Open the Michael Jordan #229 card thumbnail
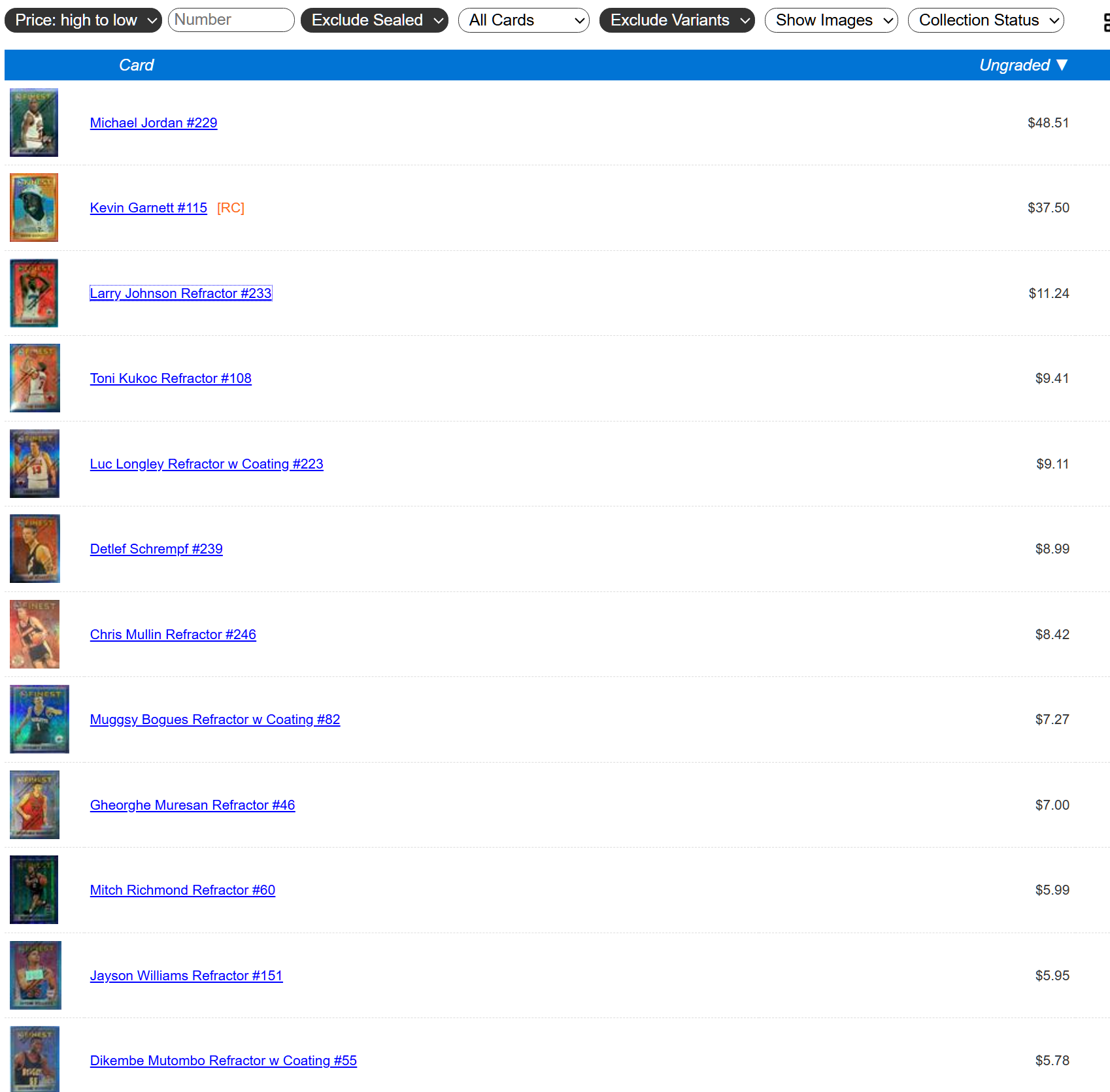1110x1092 pixels. click(34, 123)
